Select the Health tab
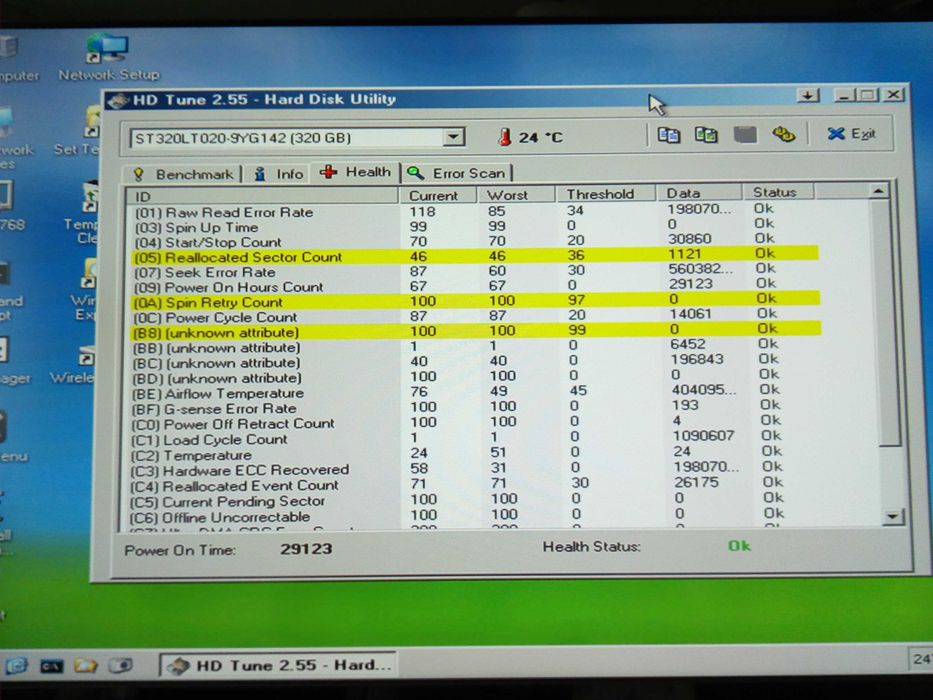 click(355, 172)
